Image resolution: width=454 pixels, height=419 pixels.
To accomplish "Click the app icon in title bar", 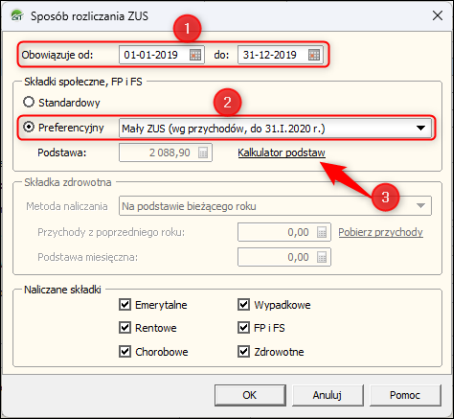I will click(17, 16).
